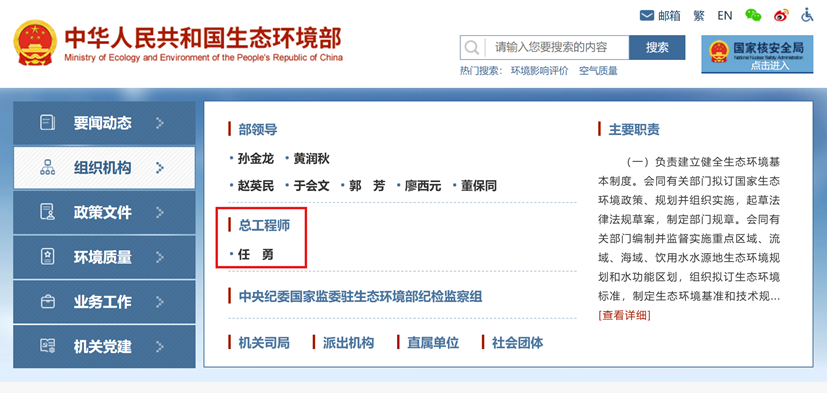The image size is (827, 393).
Task: Focus the search input field
Action: 556,47
